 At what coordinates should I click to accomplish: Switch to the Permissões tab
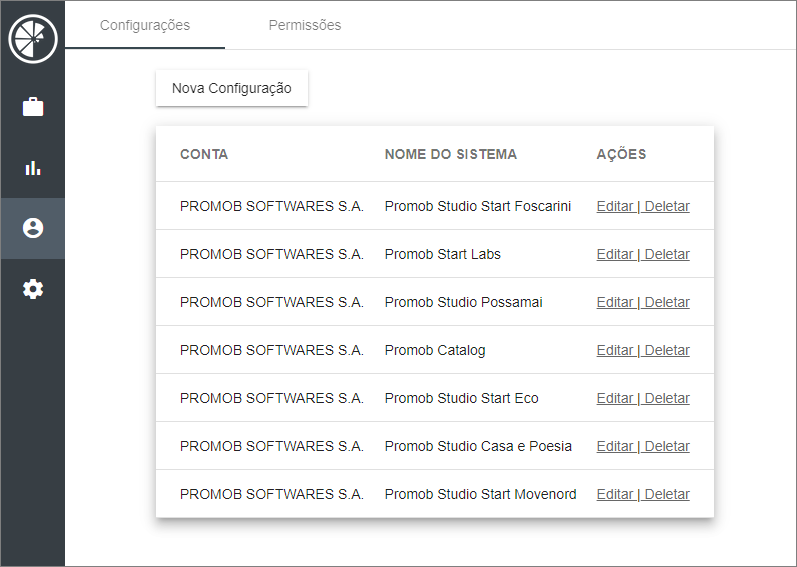pyautogui.click(x=304, y=25)
